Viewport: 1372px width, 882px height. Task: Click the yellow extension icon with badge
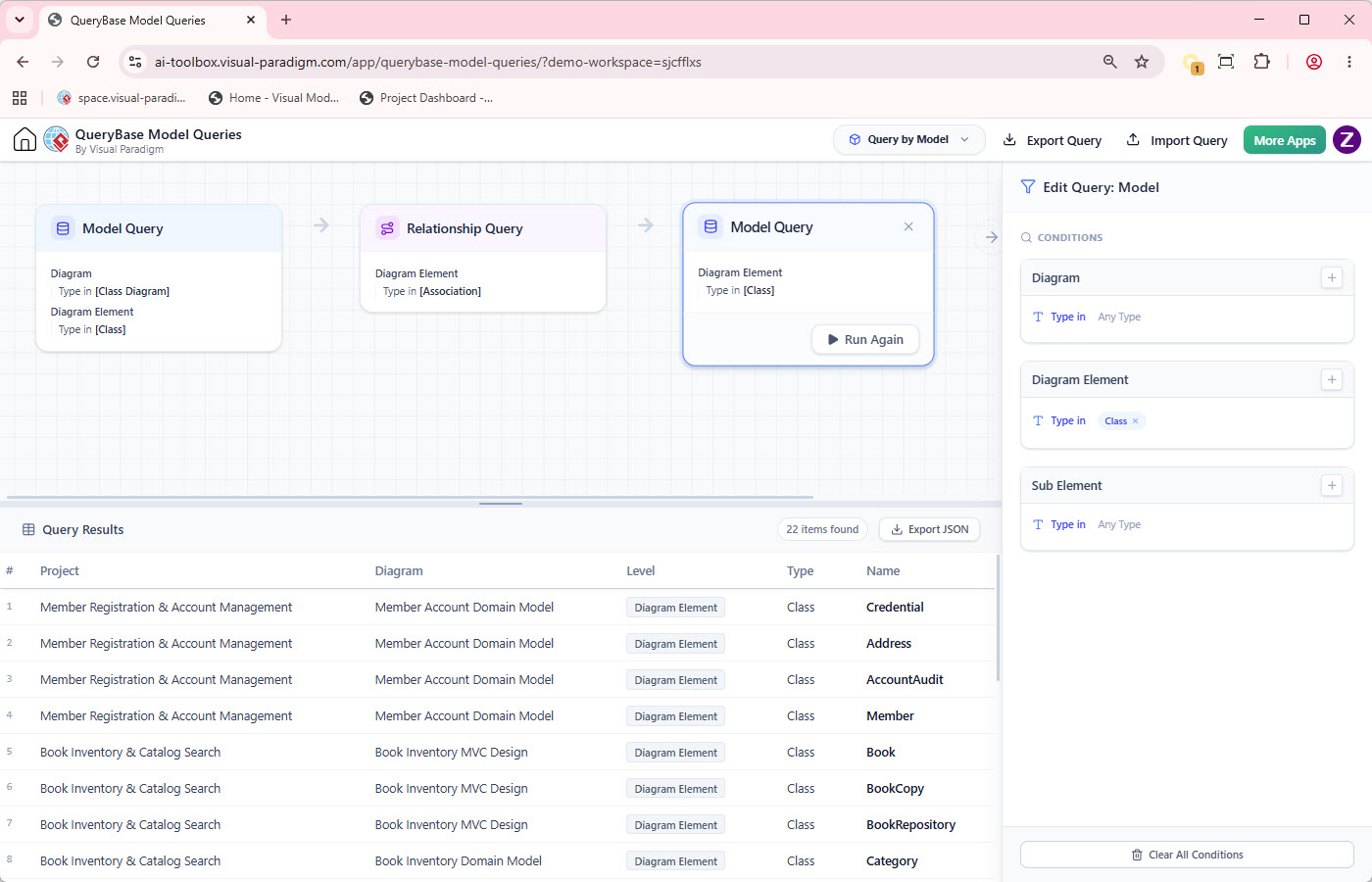coord(1192,63)
